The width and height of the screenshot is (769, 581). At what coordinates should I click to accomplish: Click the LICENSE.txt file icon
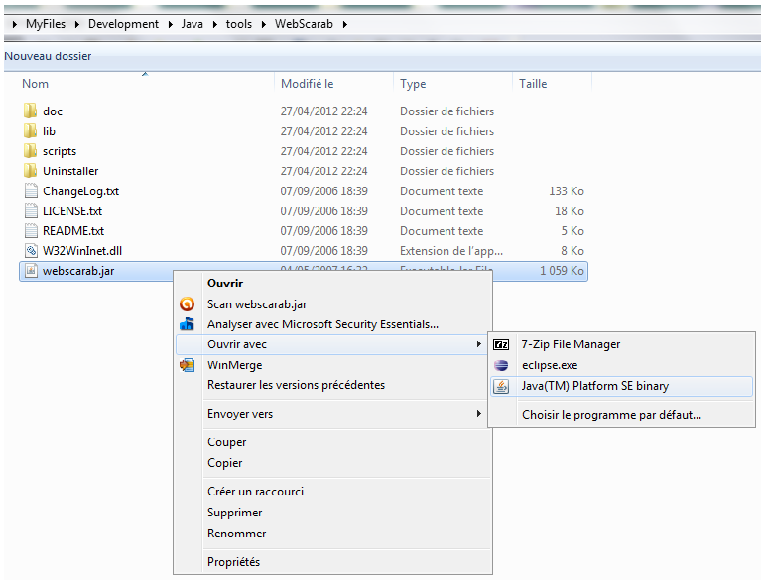(31, 211)
